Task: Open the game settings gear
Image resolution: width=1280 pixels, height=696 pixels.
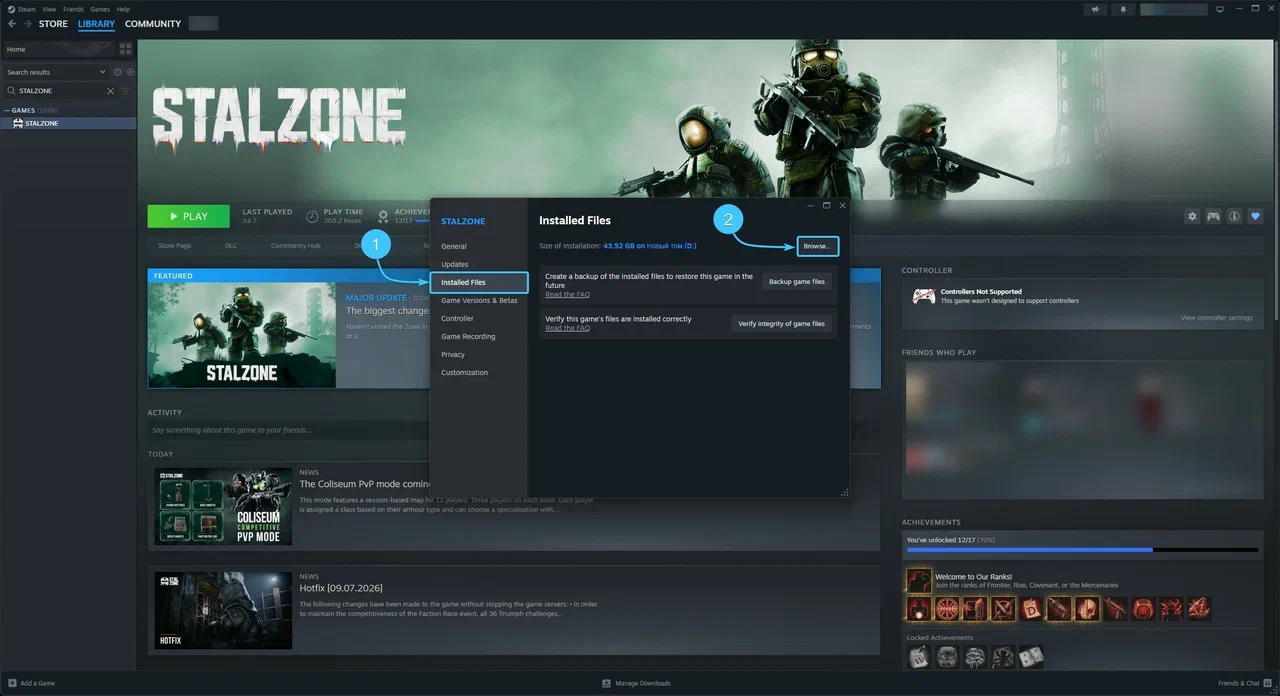Action: tap(1192, 216)
